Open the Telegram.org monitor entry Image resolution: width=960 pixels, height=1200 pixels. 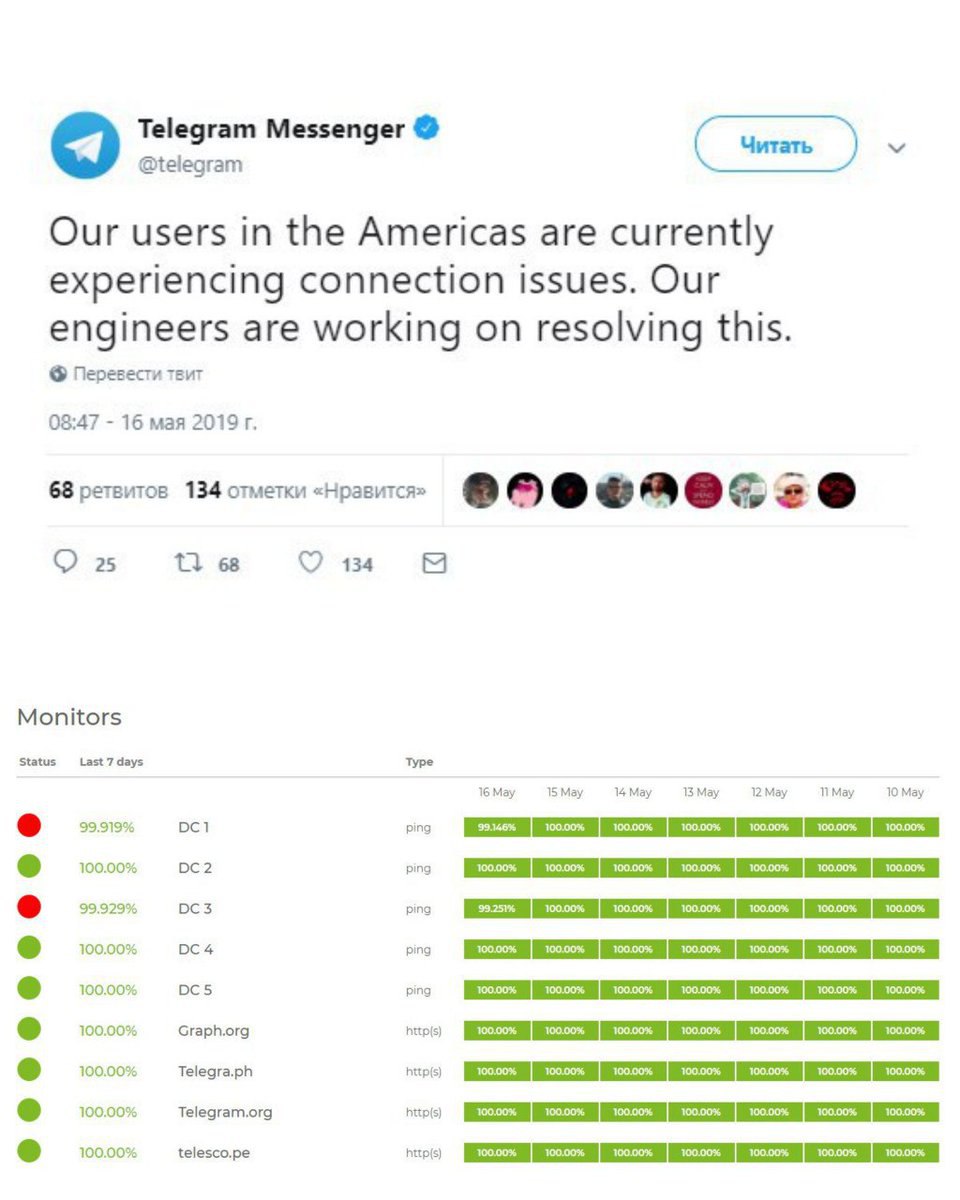tap(225, 1112)
